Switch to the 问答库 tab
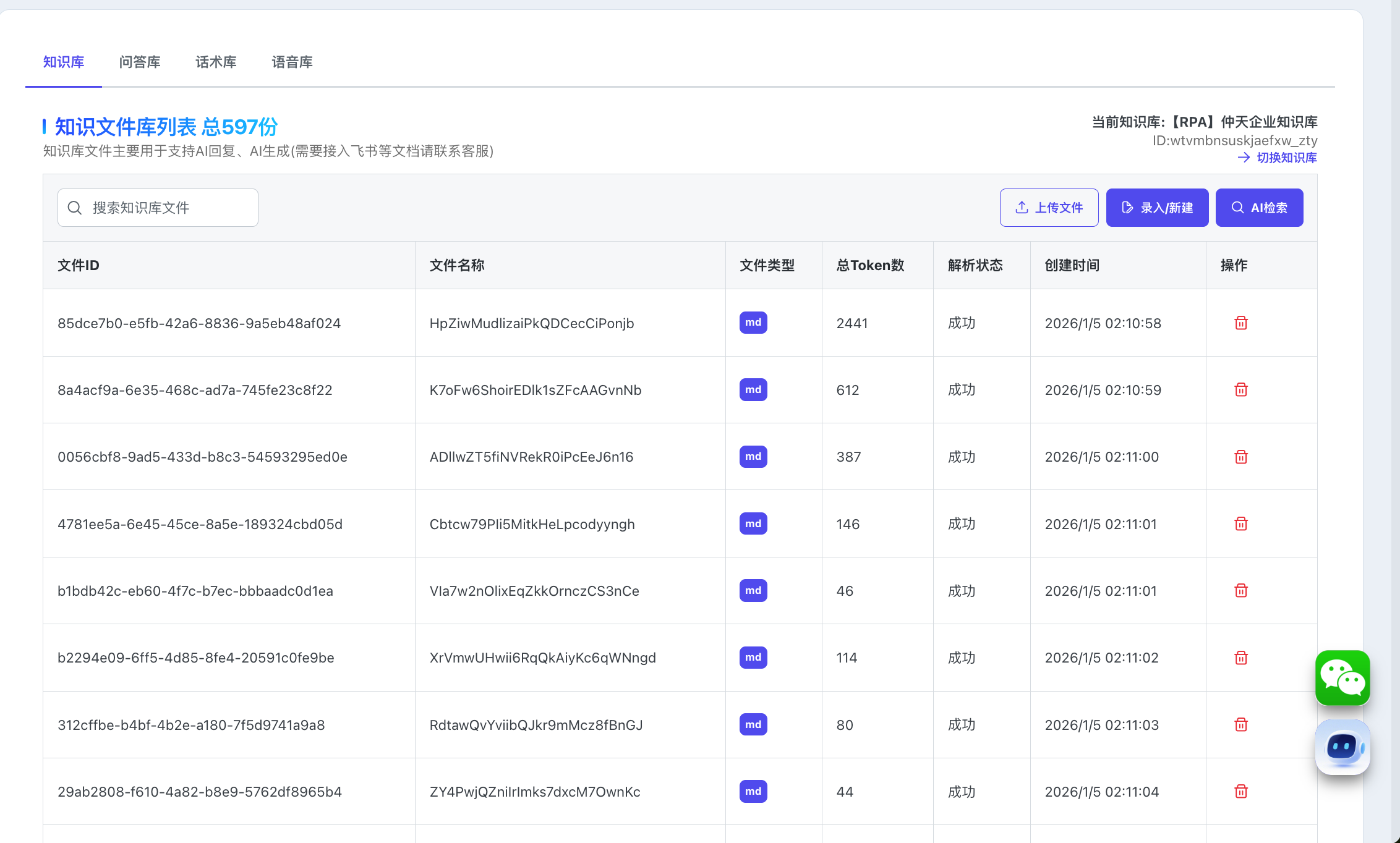1400x843 pixels. [140, 62]
